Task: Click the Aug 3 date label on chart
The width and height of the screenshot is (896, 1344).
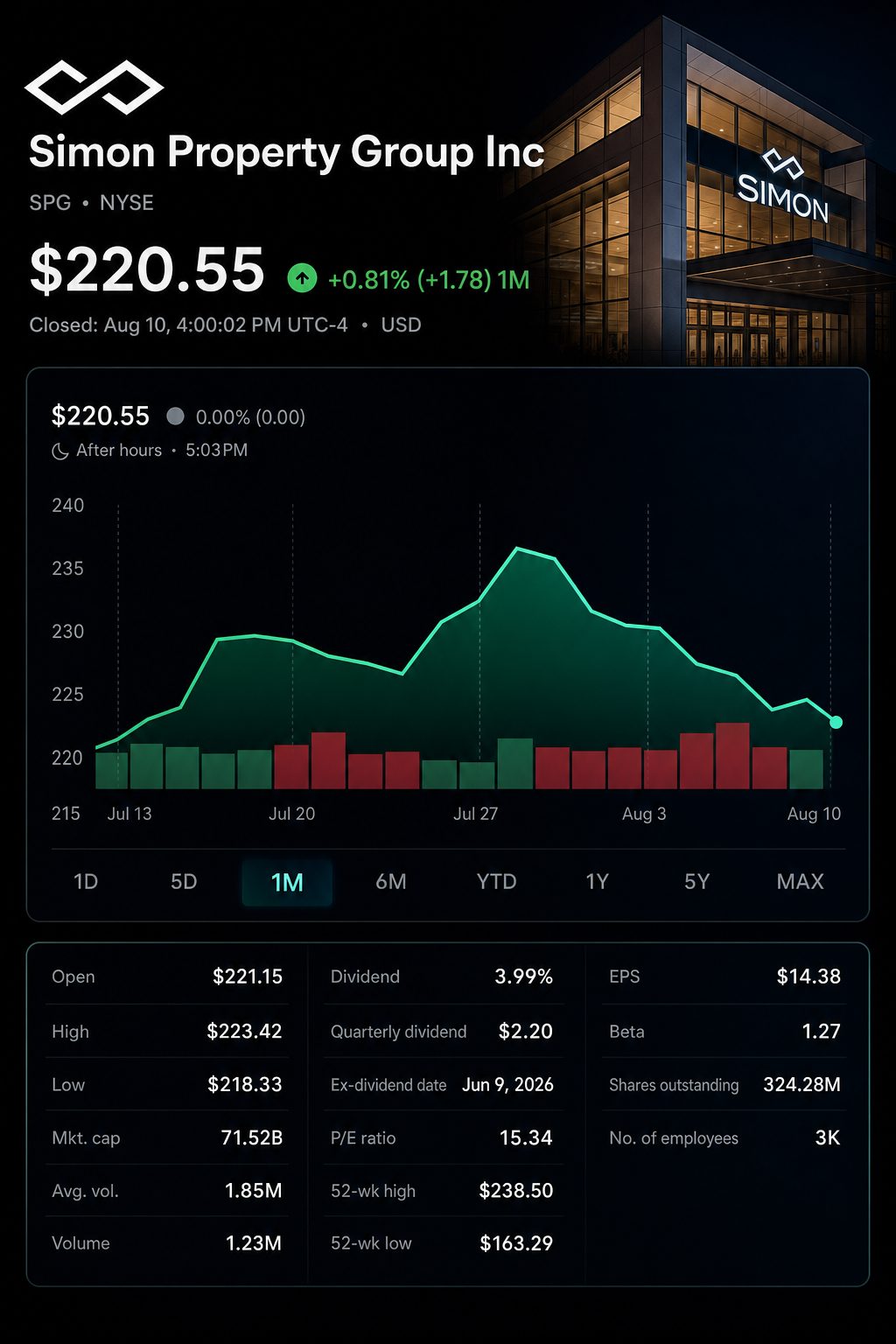Action: [x=644, y=814]
